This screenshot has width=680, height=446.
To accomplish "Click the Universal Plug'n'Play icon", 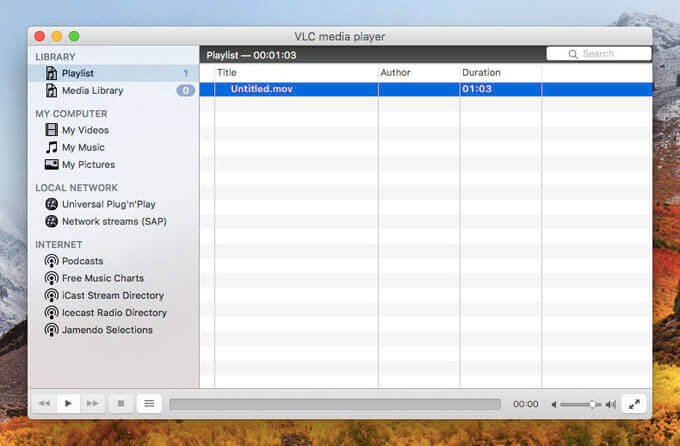I will coord(51,204).
